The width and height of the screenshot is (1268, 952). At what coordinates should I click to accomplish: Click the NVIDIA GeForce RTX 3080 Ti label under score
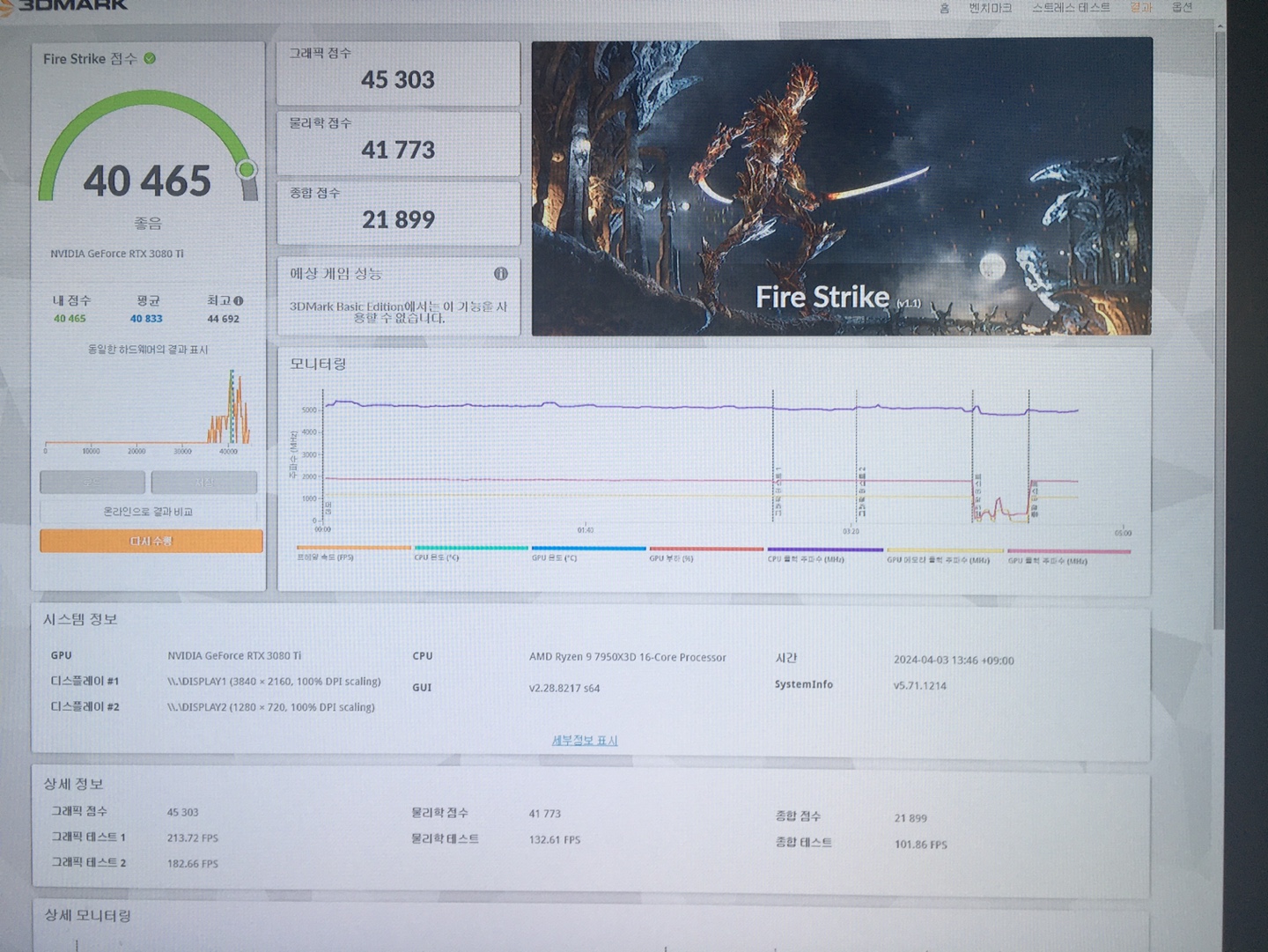click(117, 254)
